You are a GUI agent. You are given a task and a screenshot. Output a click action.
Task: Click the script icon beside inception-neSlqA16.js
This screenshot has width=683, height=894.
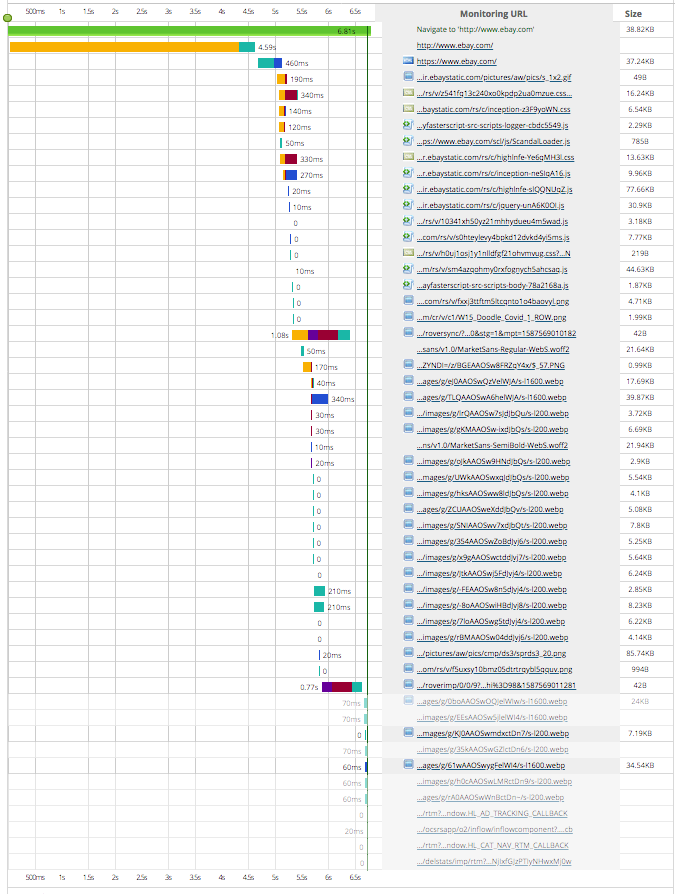pyautogui.click(x=408, y=172)
